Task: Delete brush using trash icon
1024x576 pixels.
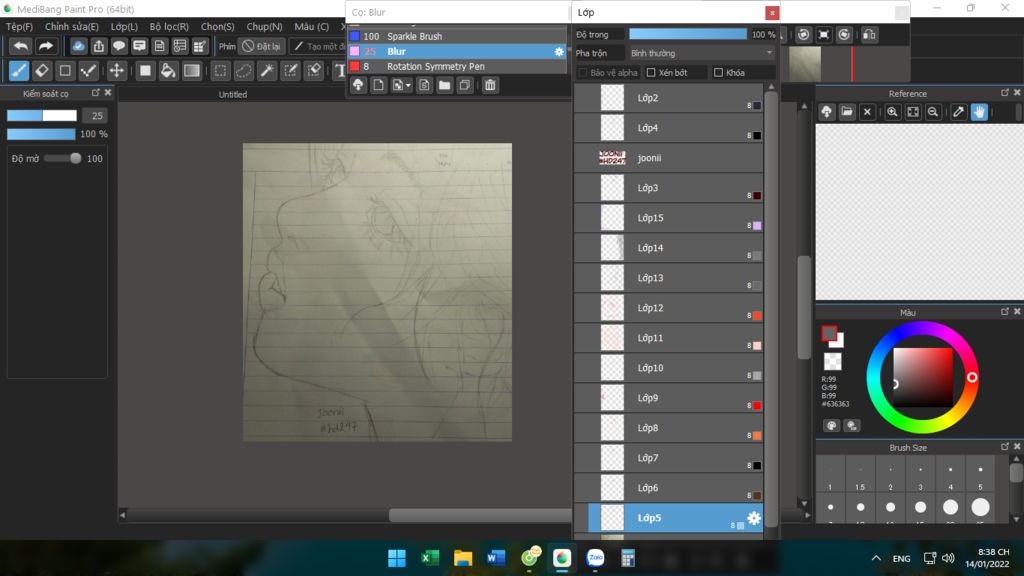Action: [490, 85]
